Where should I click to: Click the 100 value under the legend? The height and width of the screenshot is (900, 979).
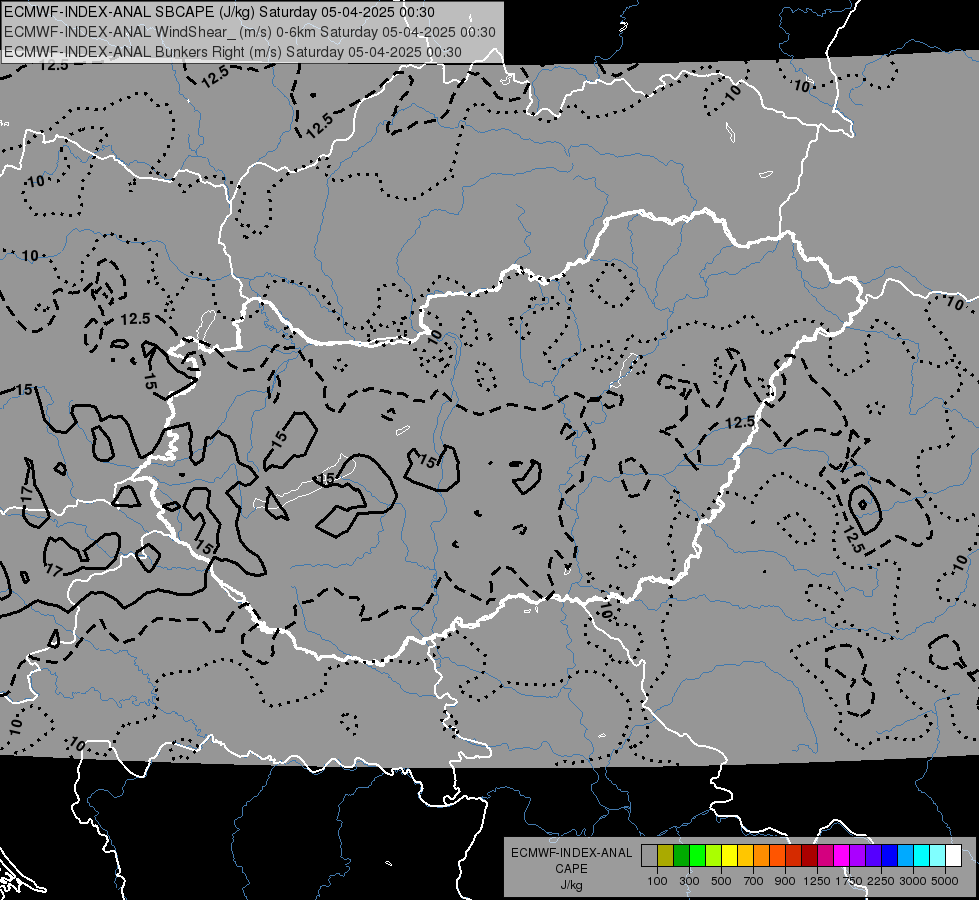point(657,881)
